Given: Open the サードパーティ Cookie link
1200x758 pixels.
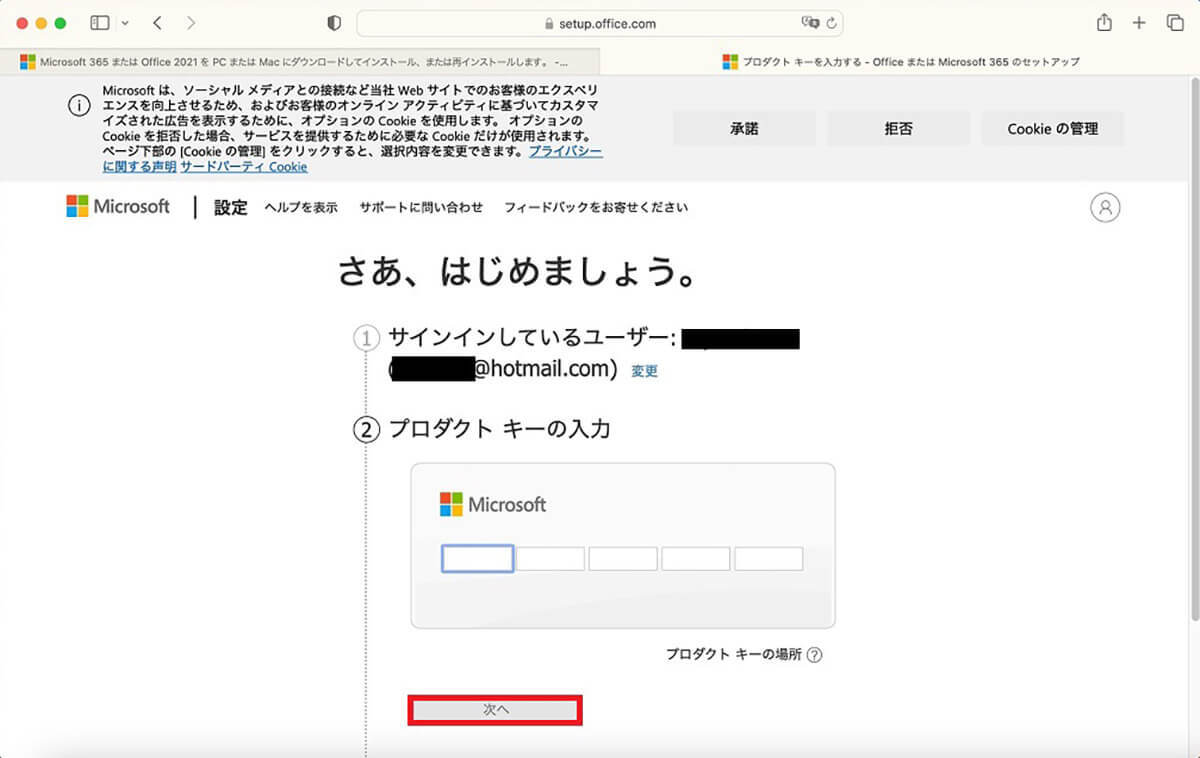Looking at the screenshot, I should [244, 167].
